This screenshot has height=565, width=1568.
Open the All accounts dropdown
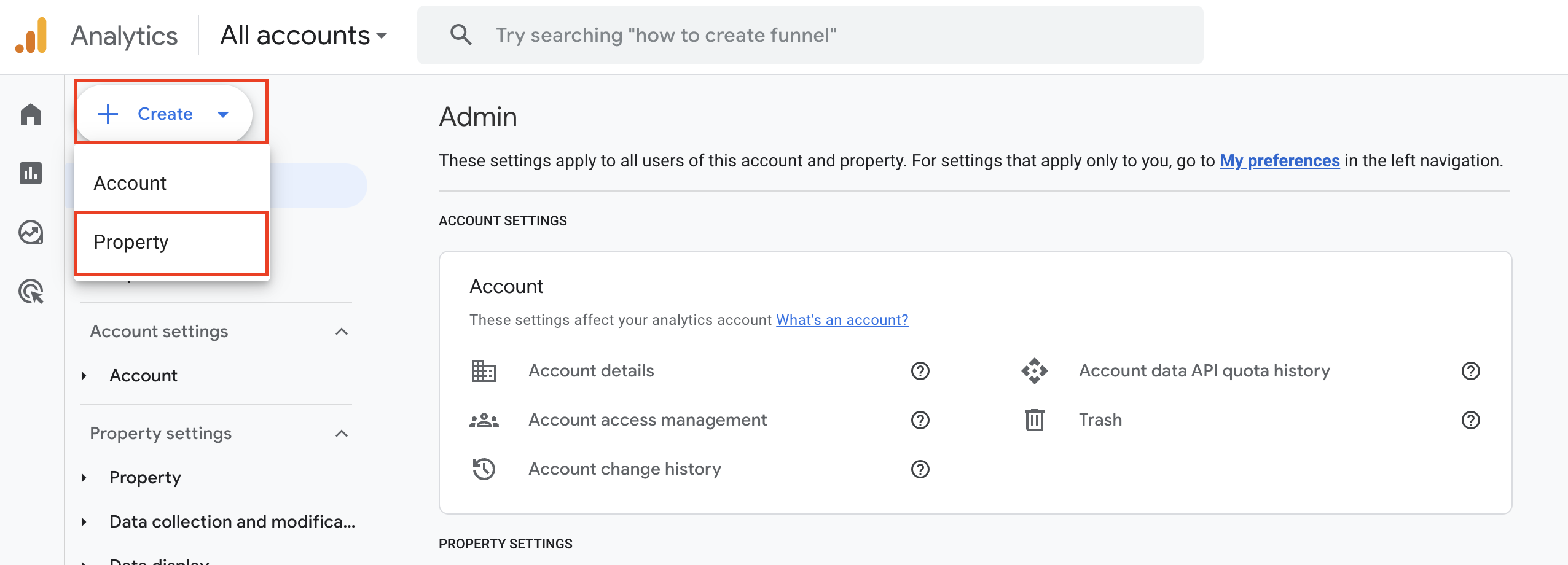coord(304,36)
